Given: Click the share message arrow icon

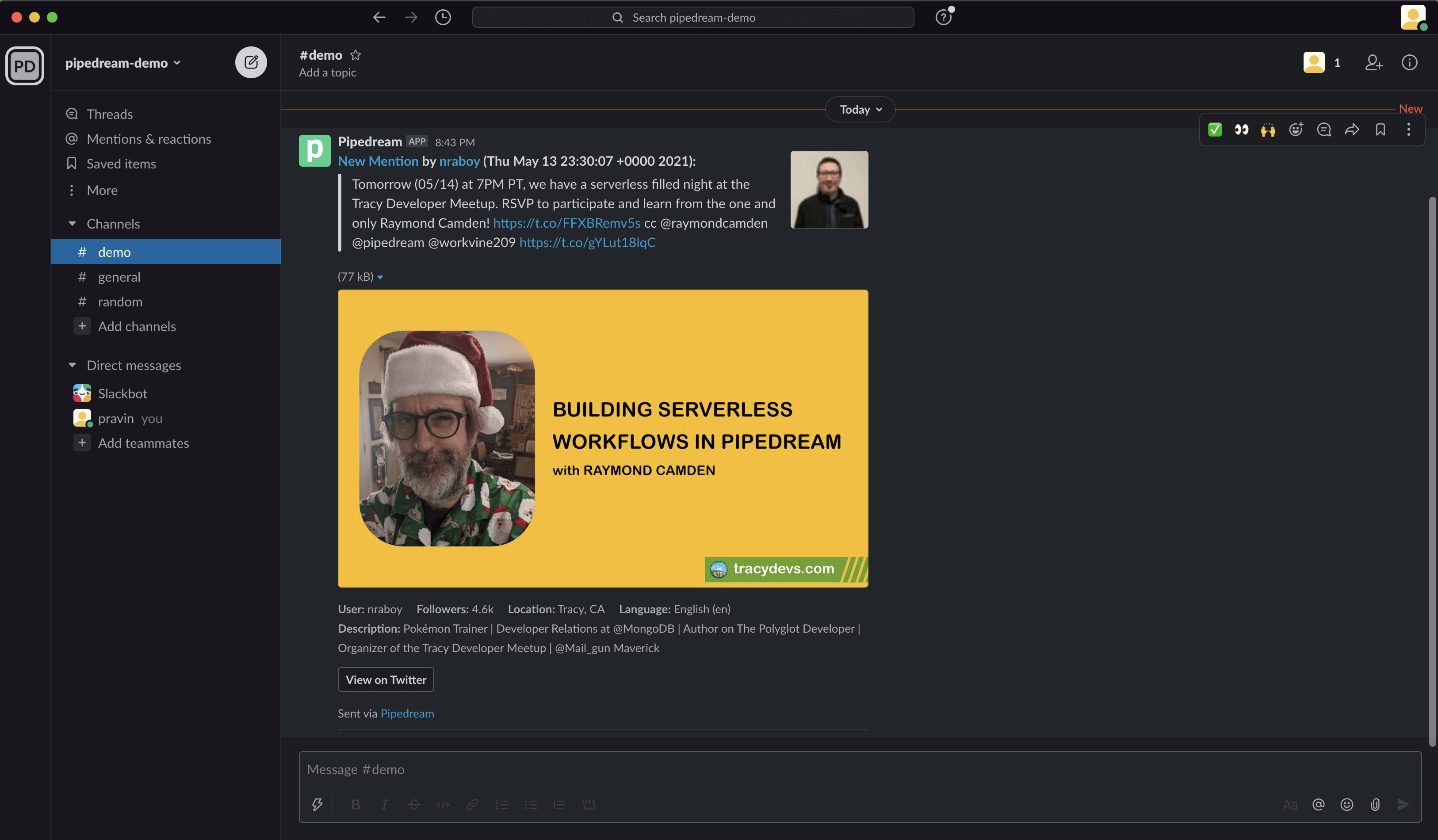Looking at the screenshot, I should click(x=1352, y=130).
